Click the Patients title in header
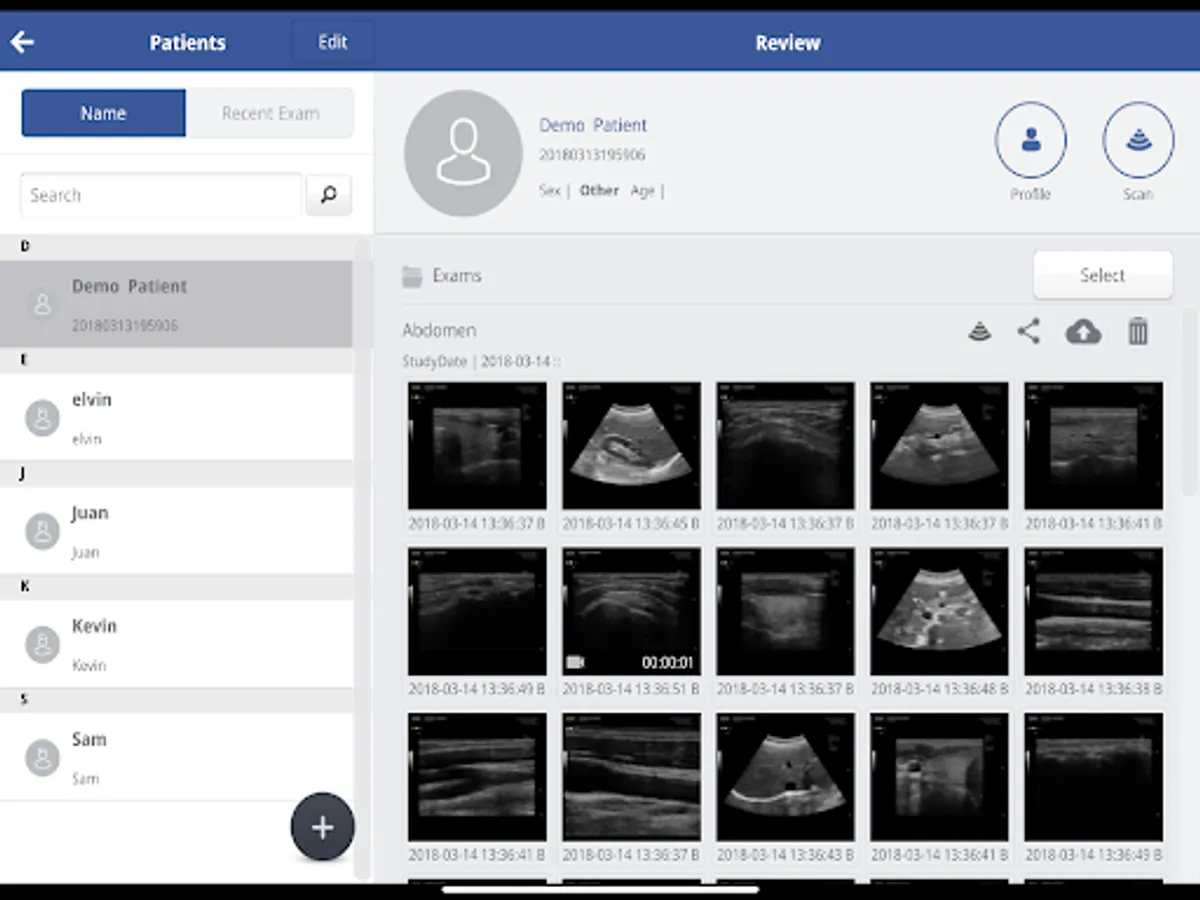 [187, 42]
